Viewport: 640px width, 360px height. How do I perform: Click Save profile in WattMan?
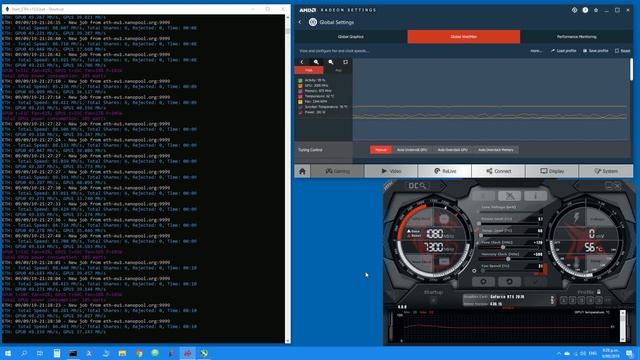[x=596, y=51]
